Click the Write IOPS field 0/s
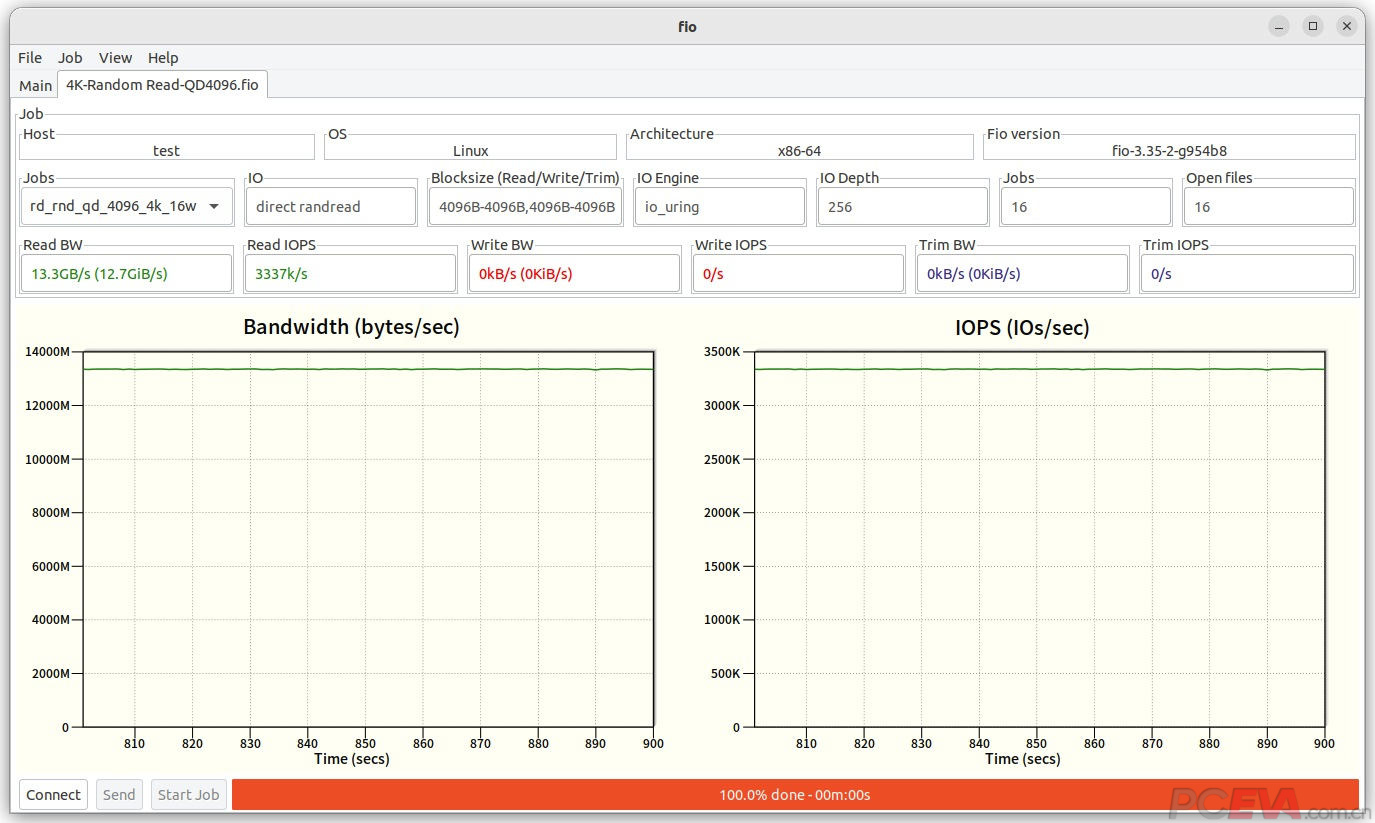Viewport: 1375px width, 823px height. pos(798,273)
